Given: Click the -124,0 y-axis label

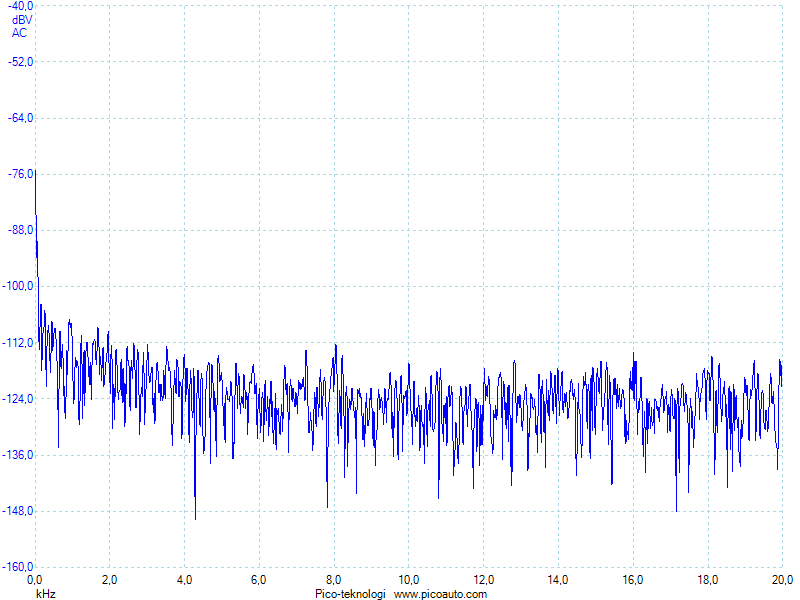Looking at the screenshot, I should (18, 398).
